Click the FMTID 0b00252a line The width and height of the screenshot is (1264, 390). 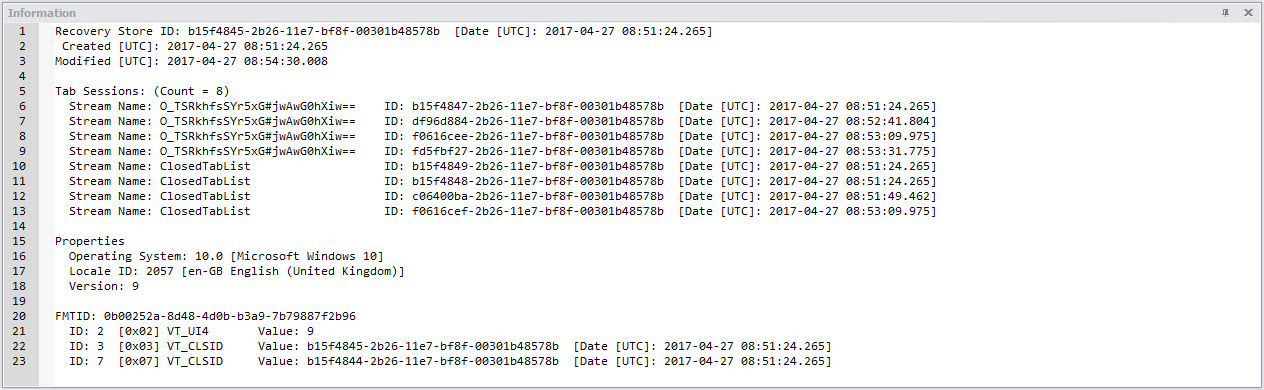pos(205,316)
